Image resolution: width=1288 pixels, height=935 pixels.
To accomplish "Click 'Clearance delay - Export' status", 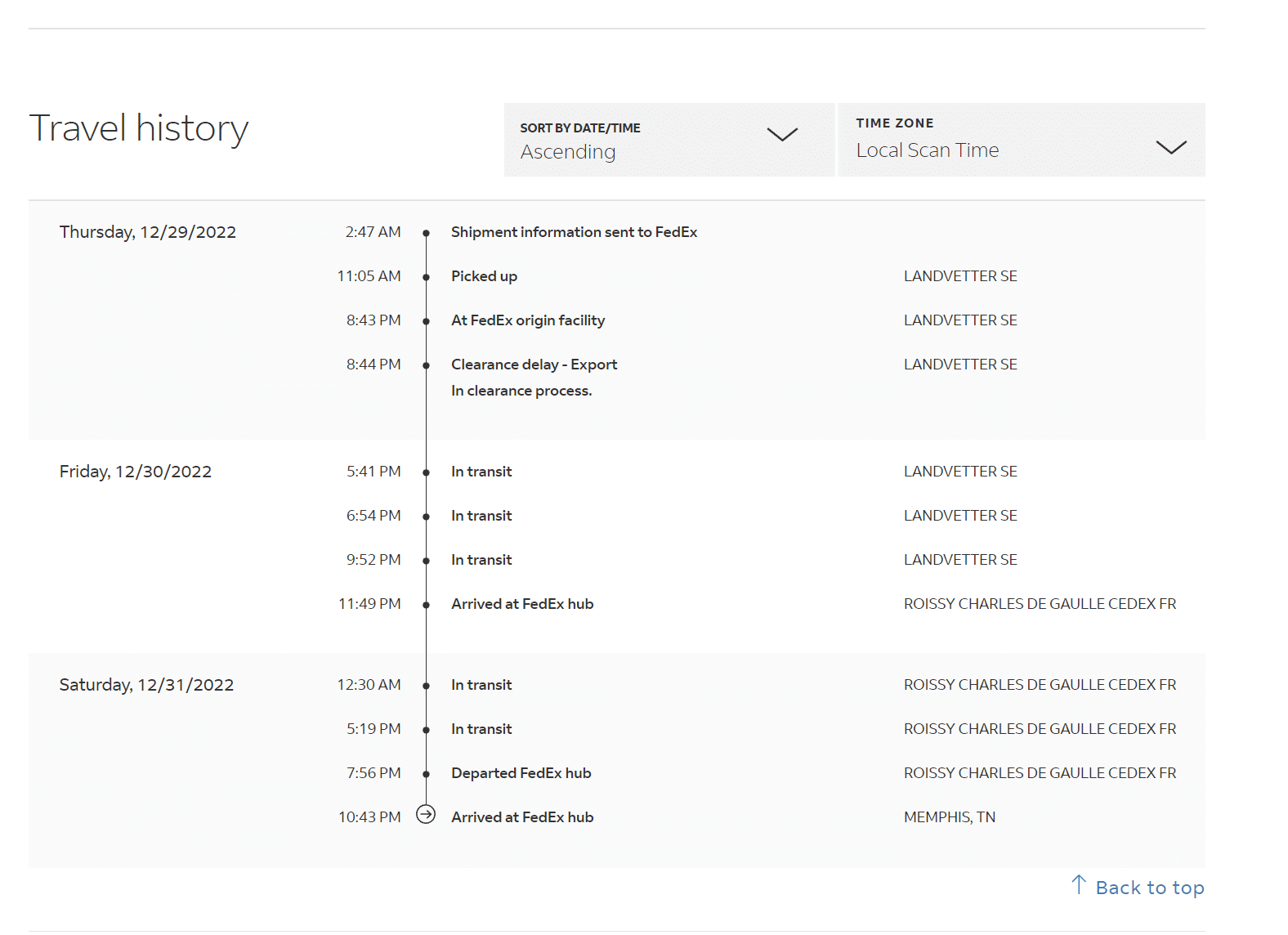I will pos(534,365).
